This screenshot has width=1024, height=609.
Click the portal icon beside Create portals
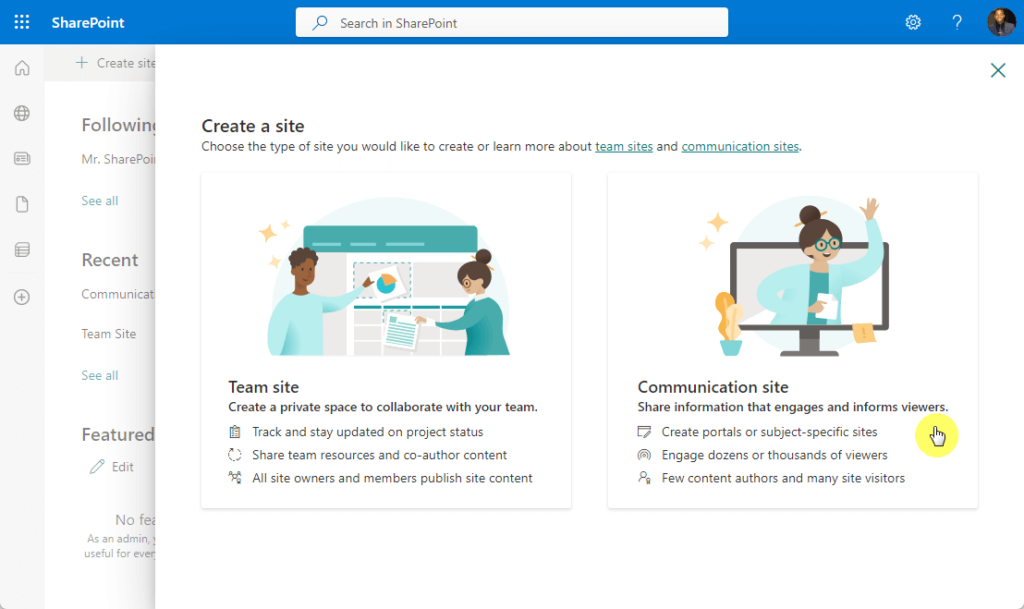[644, 431]
